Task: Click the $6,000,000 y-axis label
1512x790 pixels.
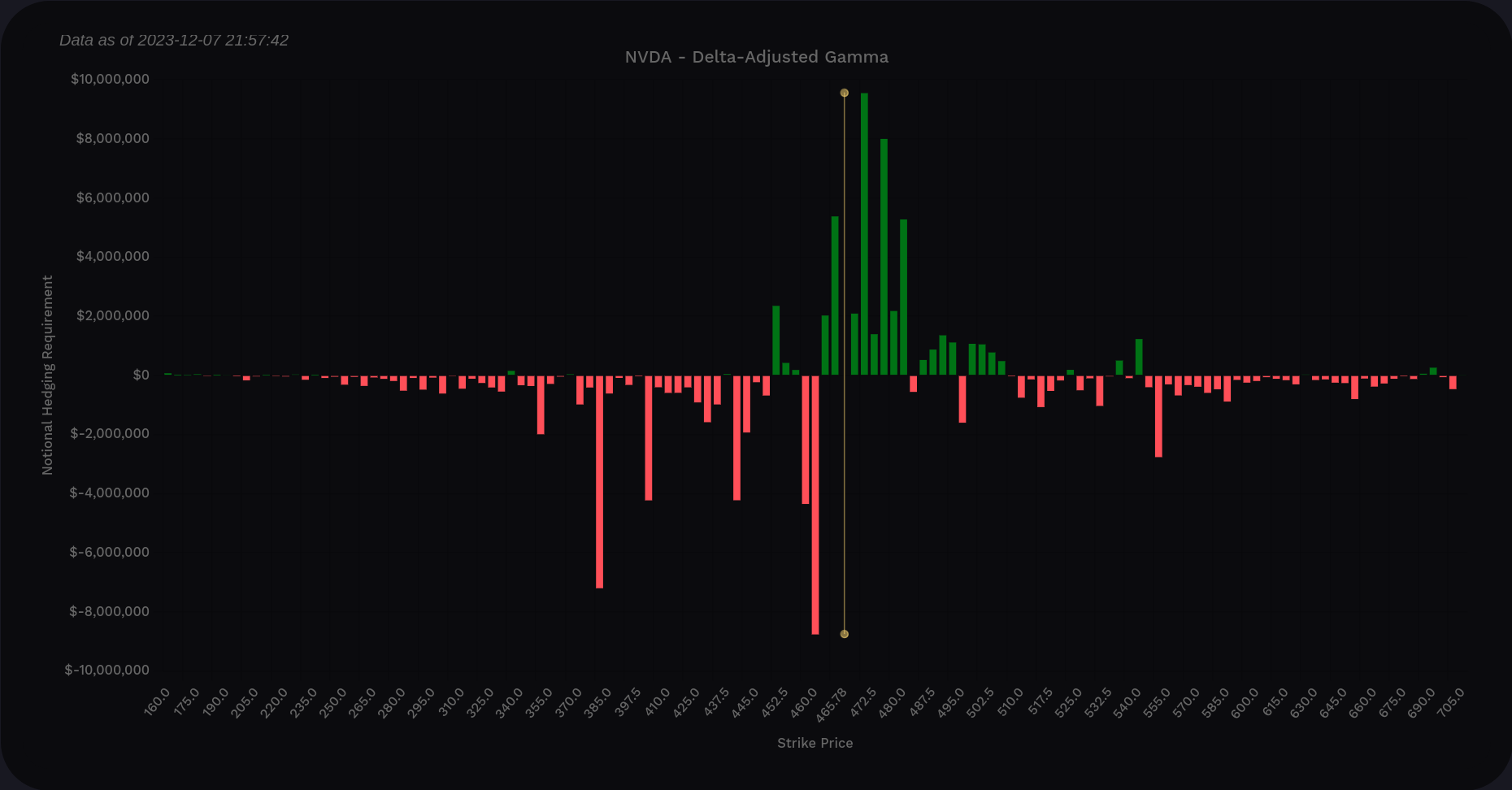Action: tap(112, 197)
